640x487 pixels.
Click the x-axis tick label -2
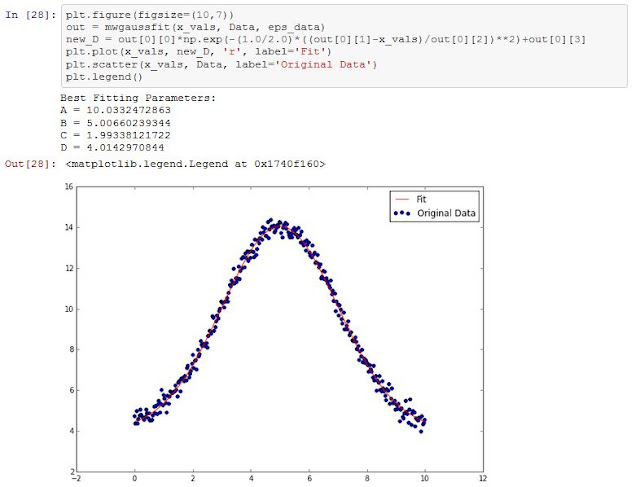click(76, 478)
